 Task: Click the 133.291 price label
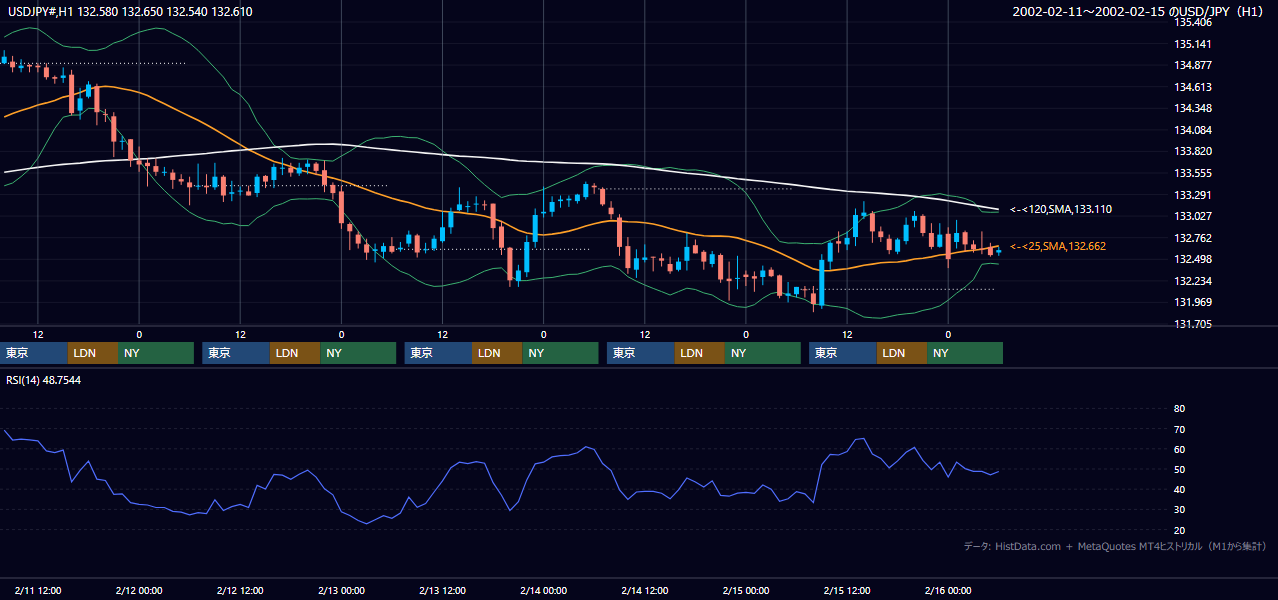[x=1193, y=195]
